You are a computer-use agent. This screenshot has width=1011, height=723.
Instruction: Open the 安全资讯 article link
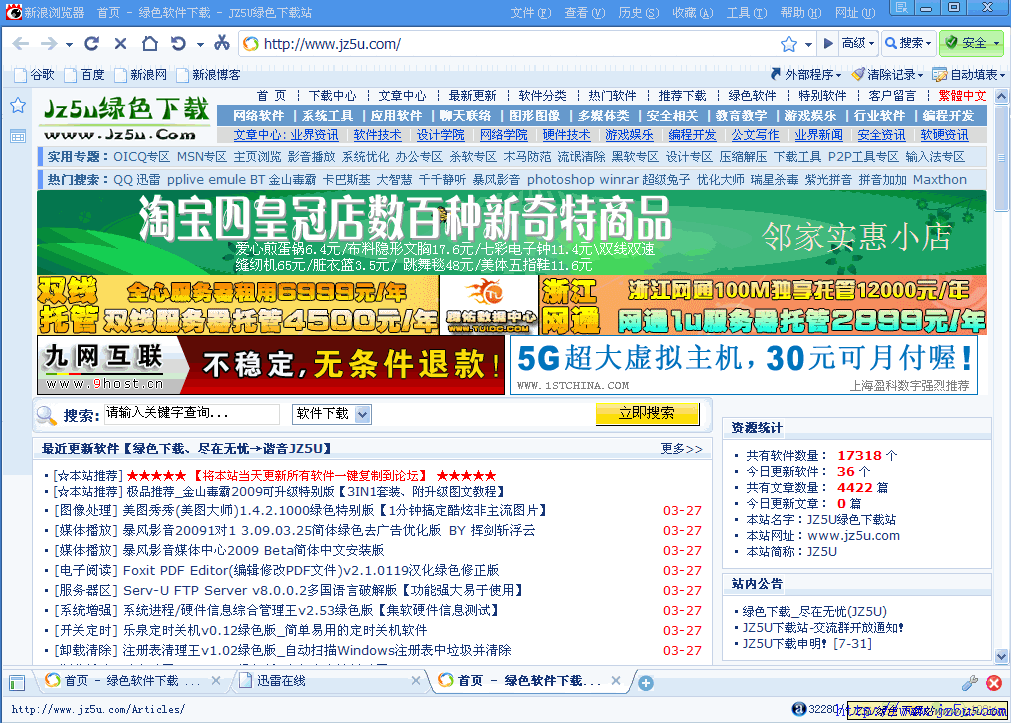pyautogui.click(x=881, y=135)
